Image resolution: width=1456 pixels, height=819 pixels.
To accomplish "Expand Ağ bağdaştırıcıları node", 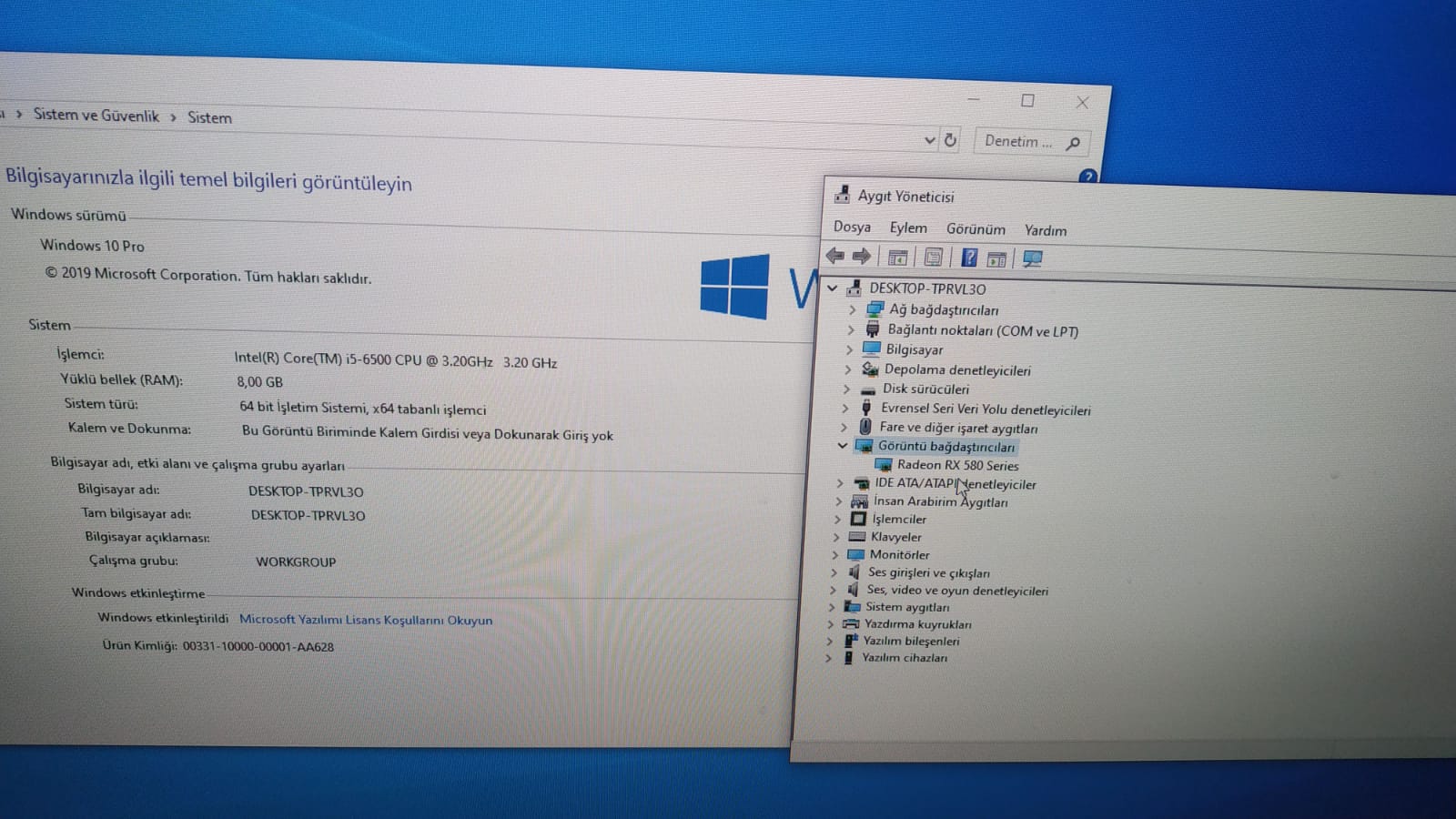I will (853, 309).
